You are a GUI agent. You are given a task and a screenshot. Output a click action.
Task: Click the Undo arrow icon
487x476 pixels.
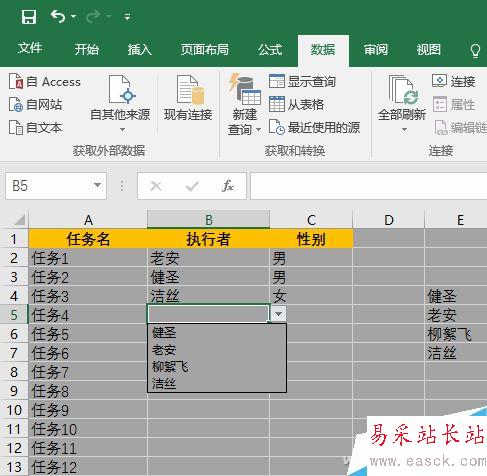tap(58, 16)
